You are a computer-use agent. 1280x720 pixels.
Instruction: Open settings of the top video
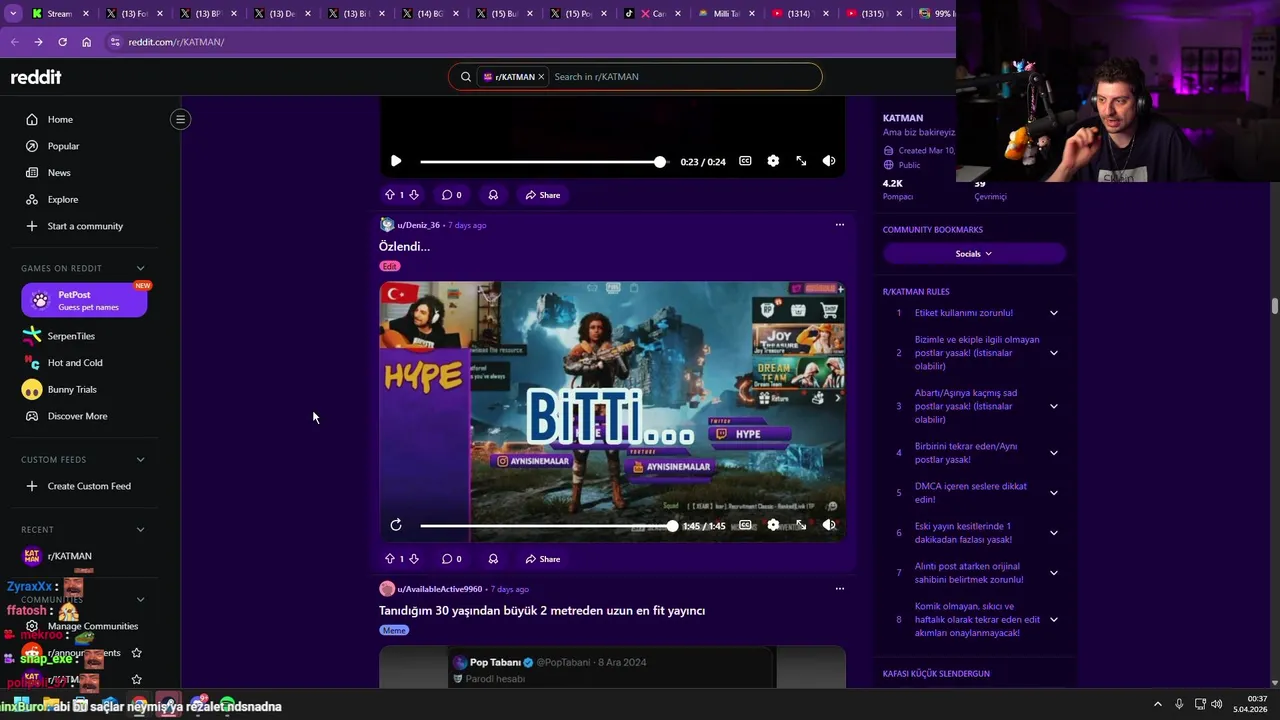click(x=773, y=161)
